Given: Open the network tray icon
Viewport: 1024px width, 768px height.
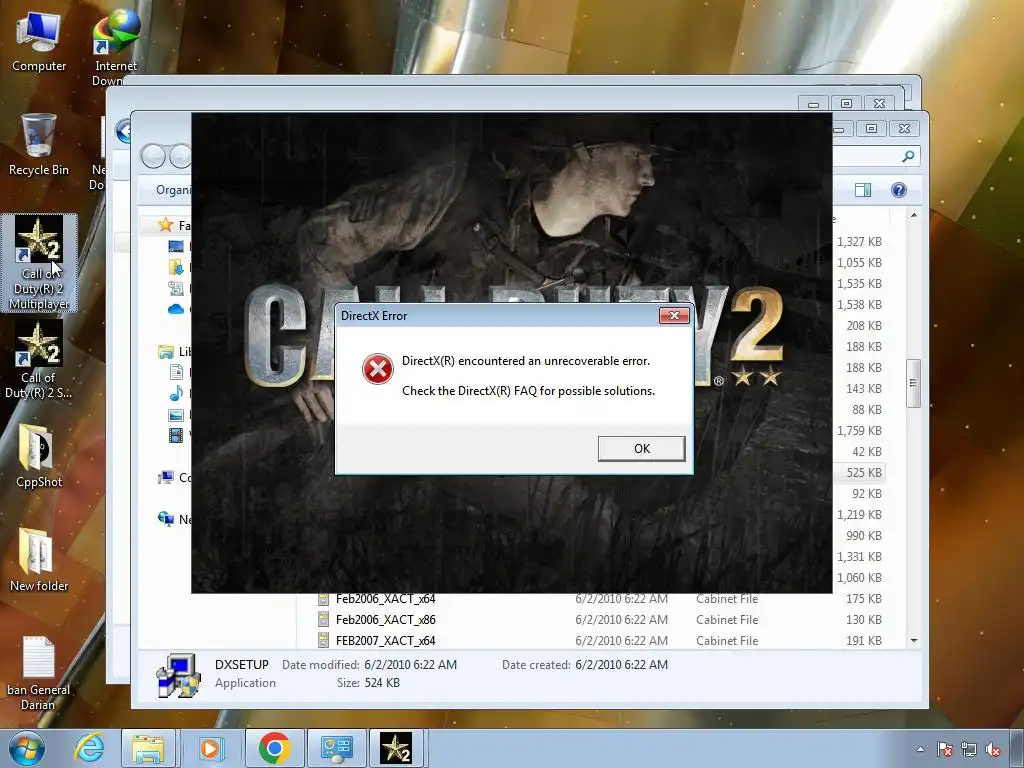Looking at the screenshot, I should (968, 750).
